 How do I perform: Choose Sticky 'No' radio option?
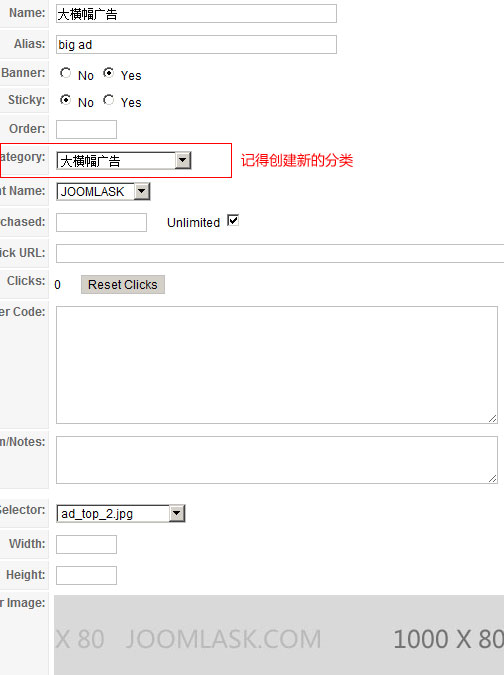(x=65, y=100)
